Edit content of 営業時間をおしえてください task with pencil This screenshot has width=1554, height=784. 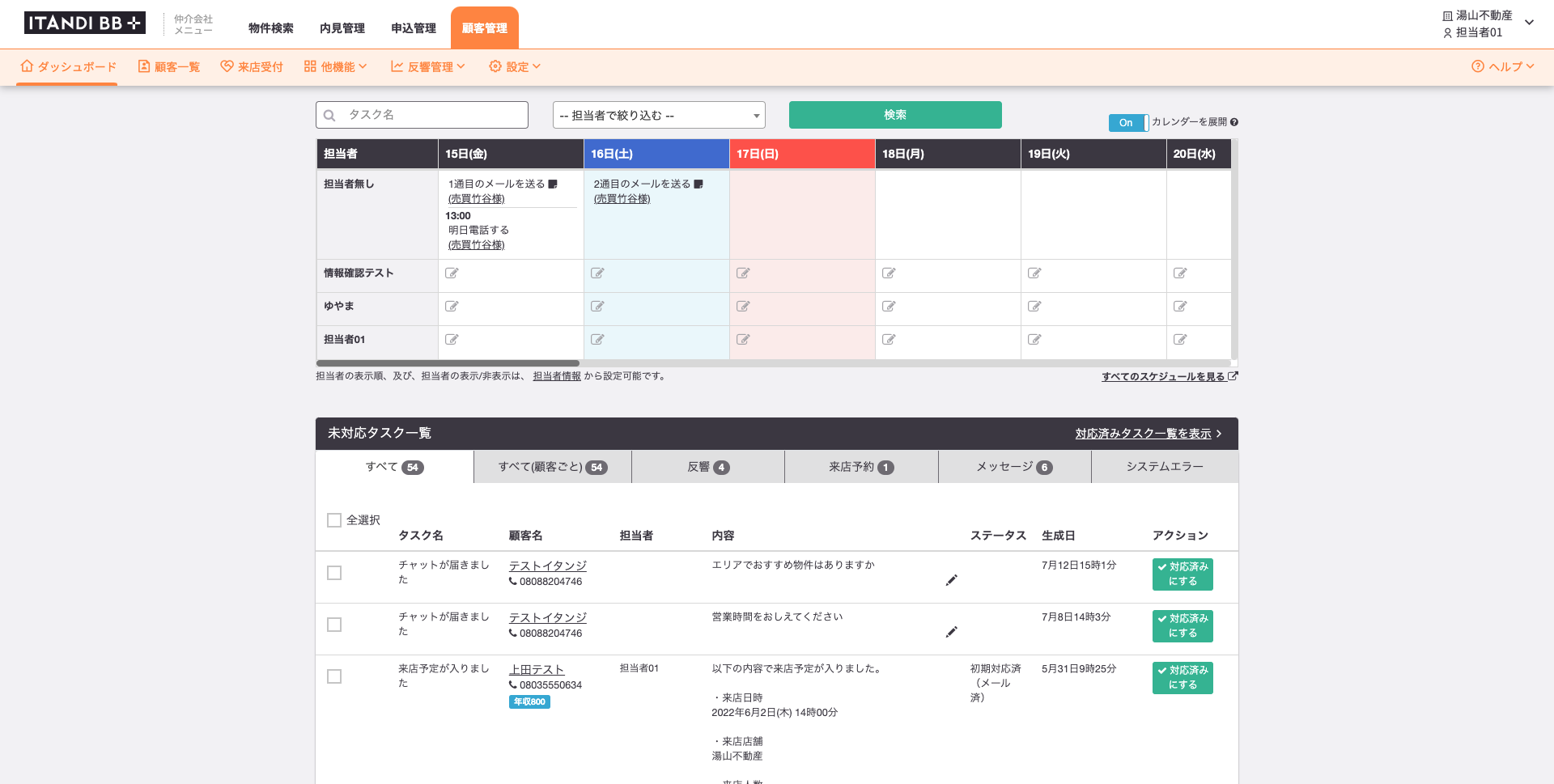tap(952, 632)
